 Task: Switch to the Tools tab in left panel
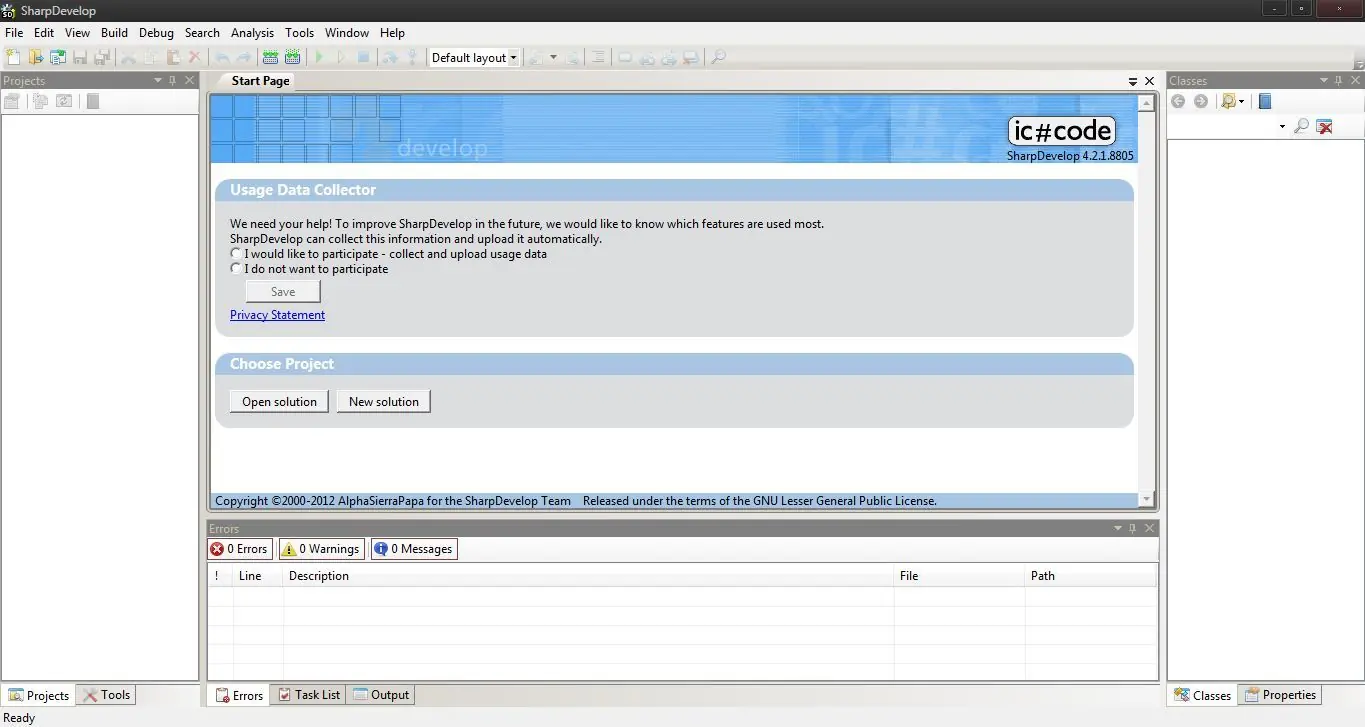coord(107,695)
